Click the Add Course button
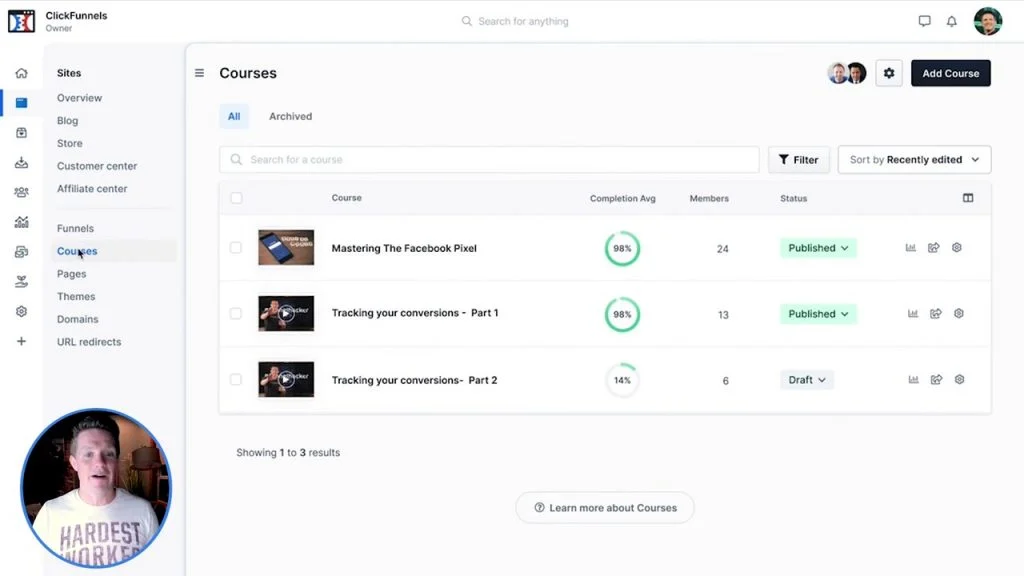This screenshot has height=576, width=1024. pos(950,73)
